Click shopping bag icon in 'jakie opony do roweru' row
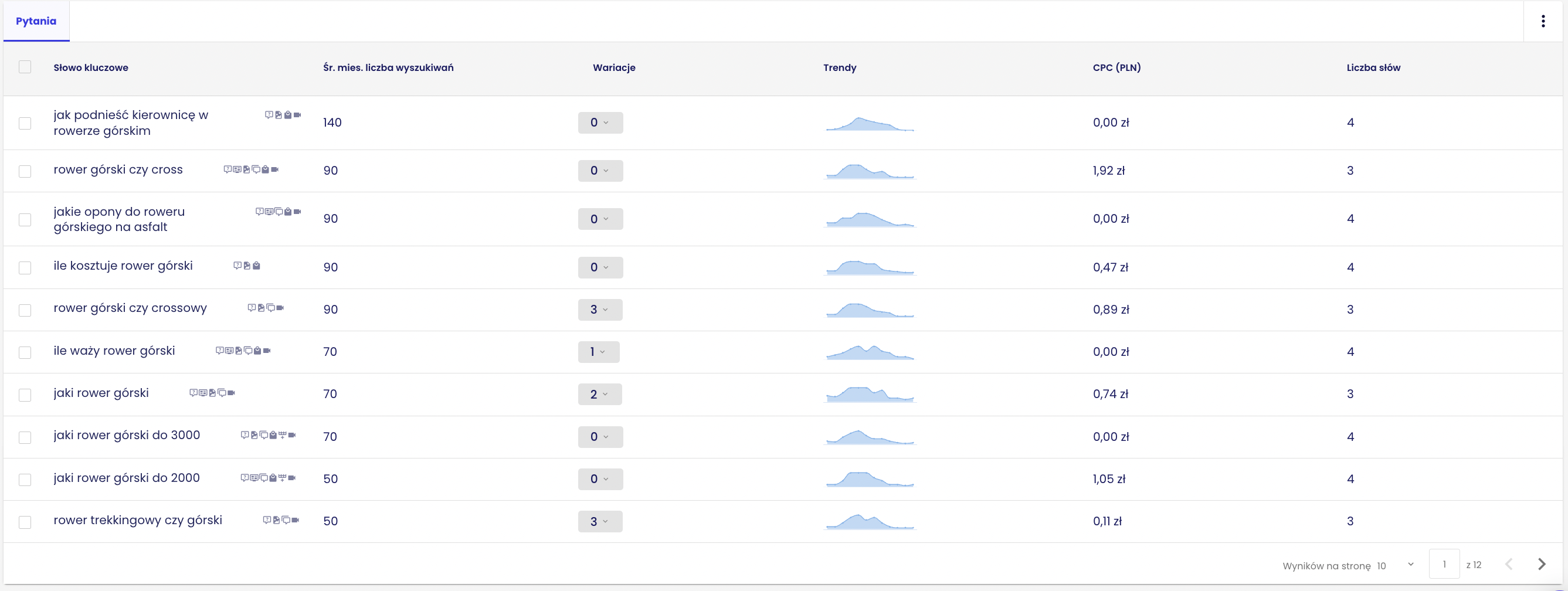Screen dimensions: 1568x591 [288, 212]
